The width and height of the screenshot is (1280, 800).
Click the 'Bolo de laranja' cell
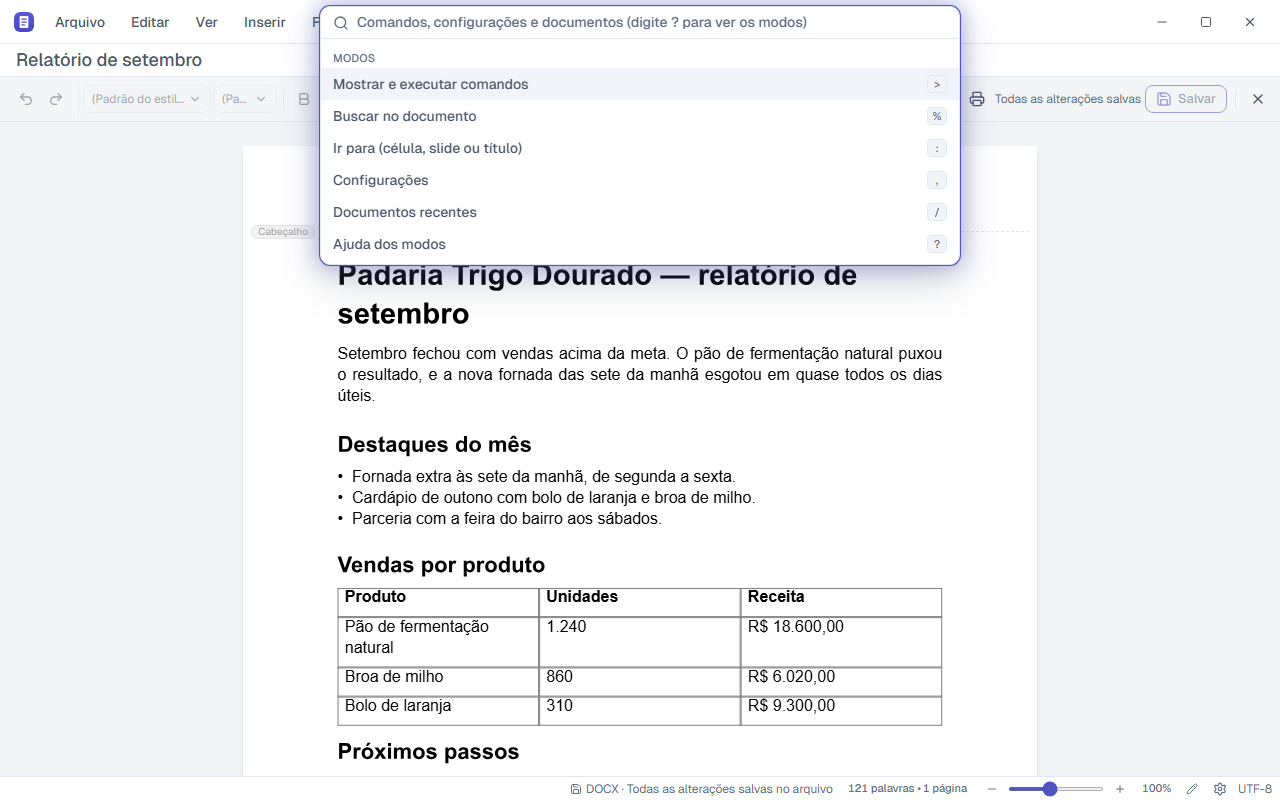pos(439,711)
